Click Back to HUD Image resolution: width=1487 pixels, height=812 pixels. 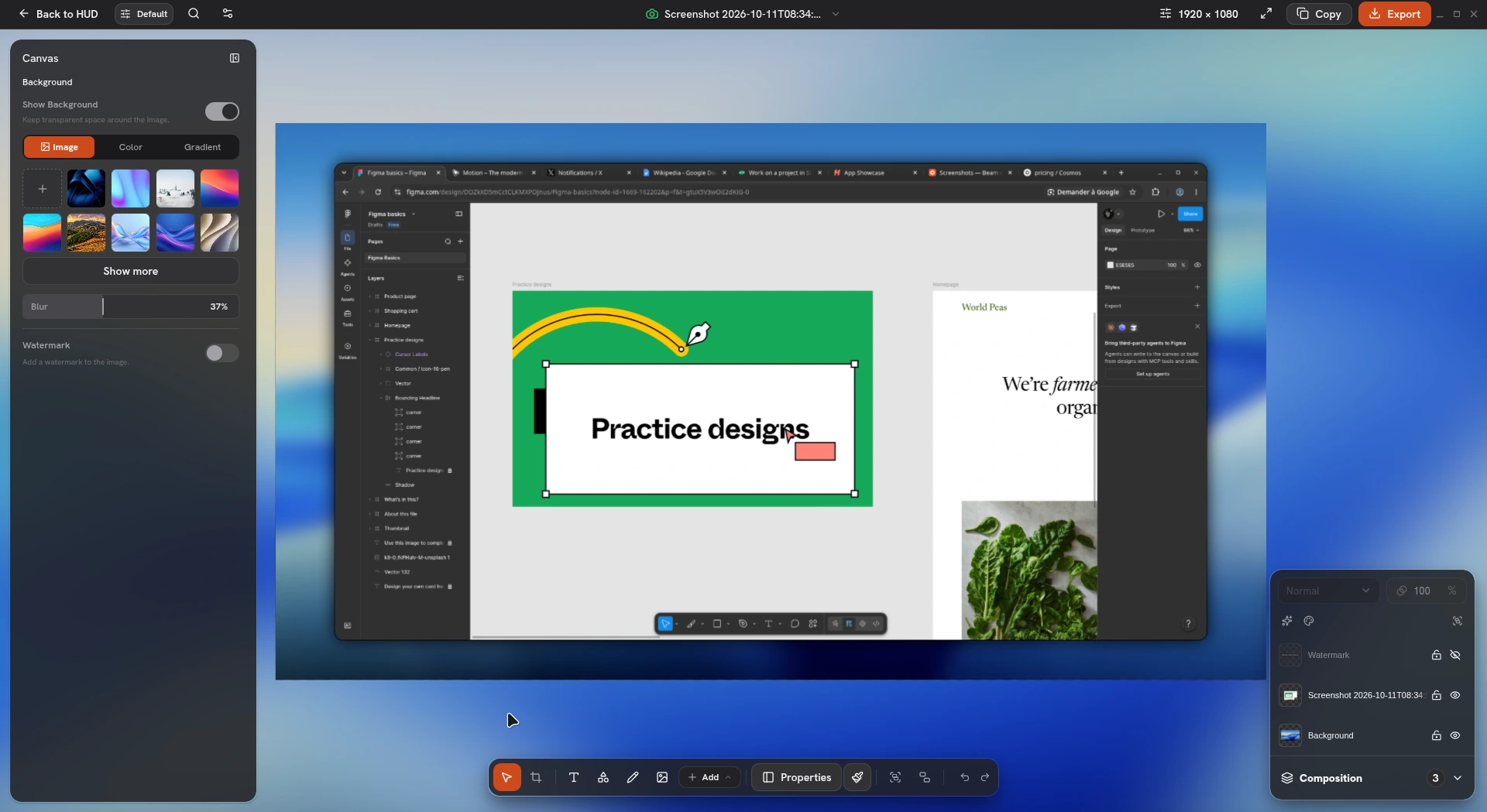[x=58, y=14]
